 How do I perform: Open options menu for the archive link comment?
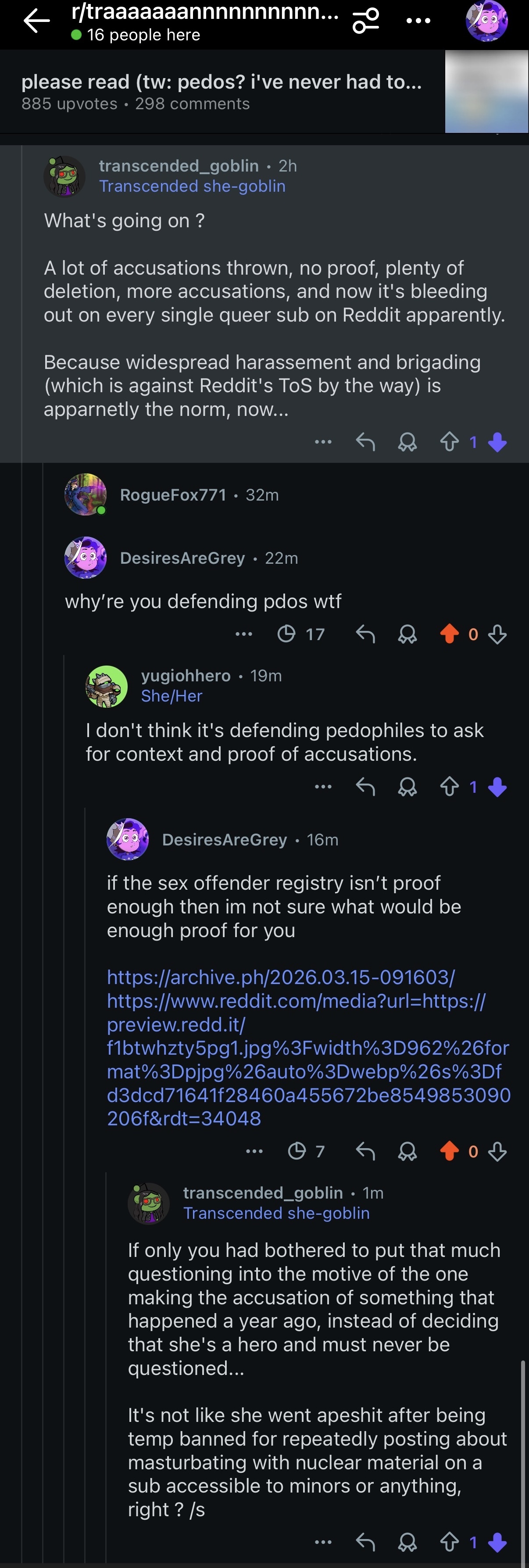tap(254, 1151)
